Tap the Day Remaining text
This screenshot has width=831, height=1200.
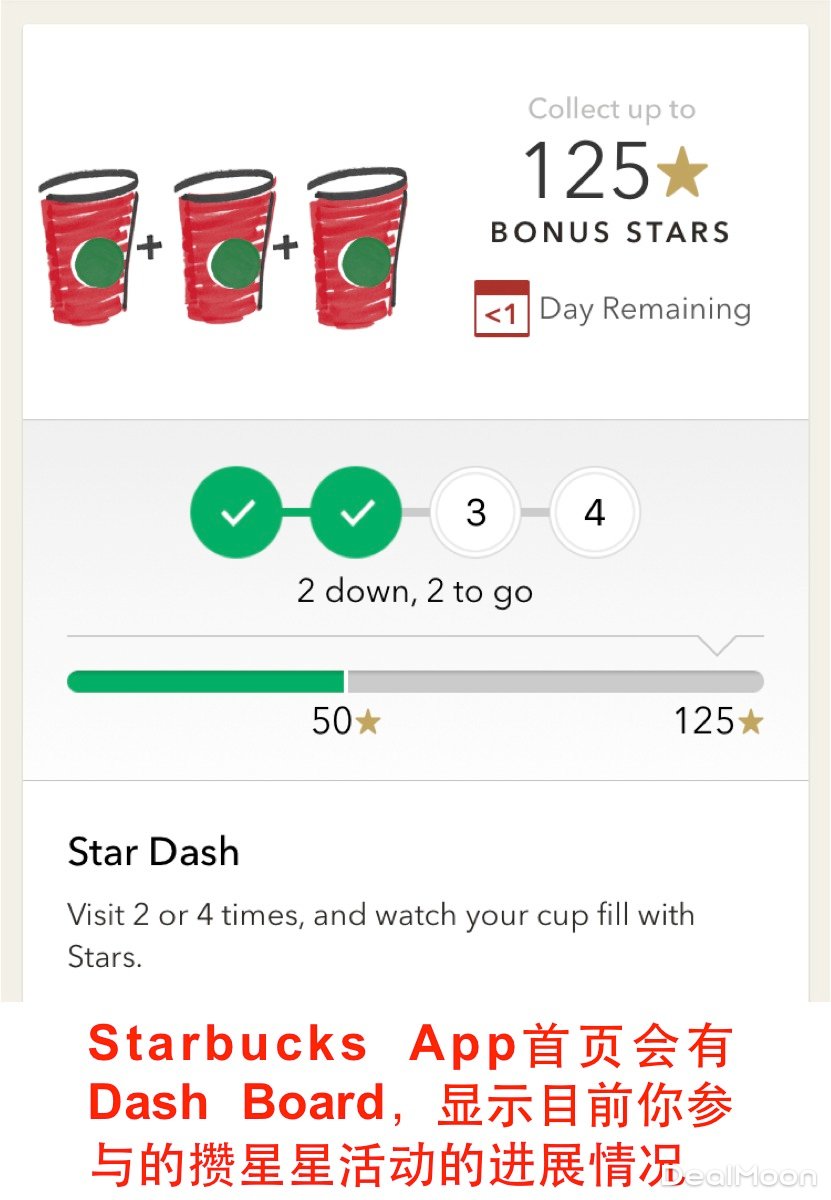point(645,309)
